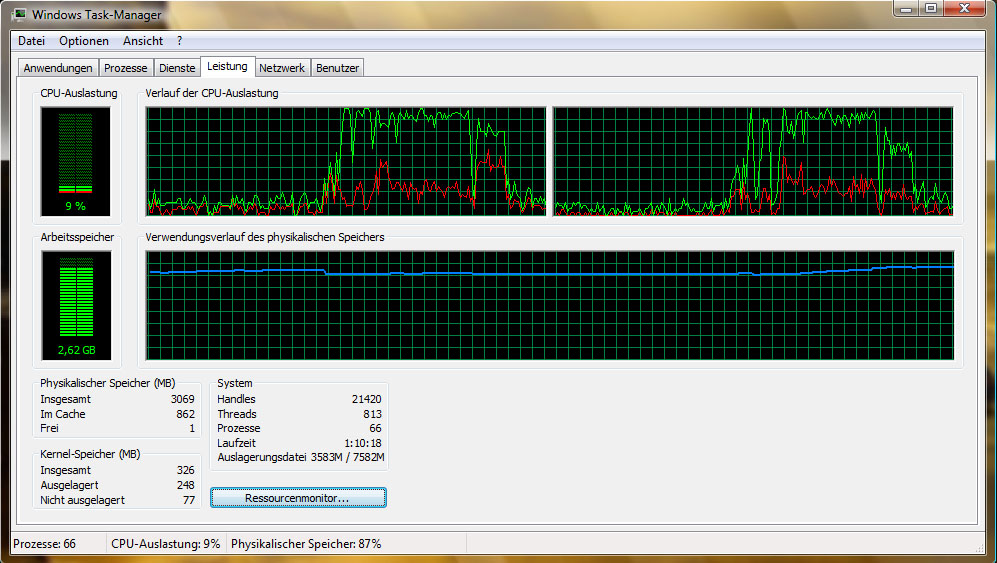Click the Ausgelagert value 248
Image resolution: width=997 pixels, height=563 pixels.
186,485
